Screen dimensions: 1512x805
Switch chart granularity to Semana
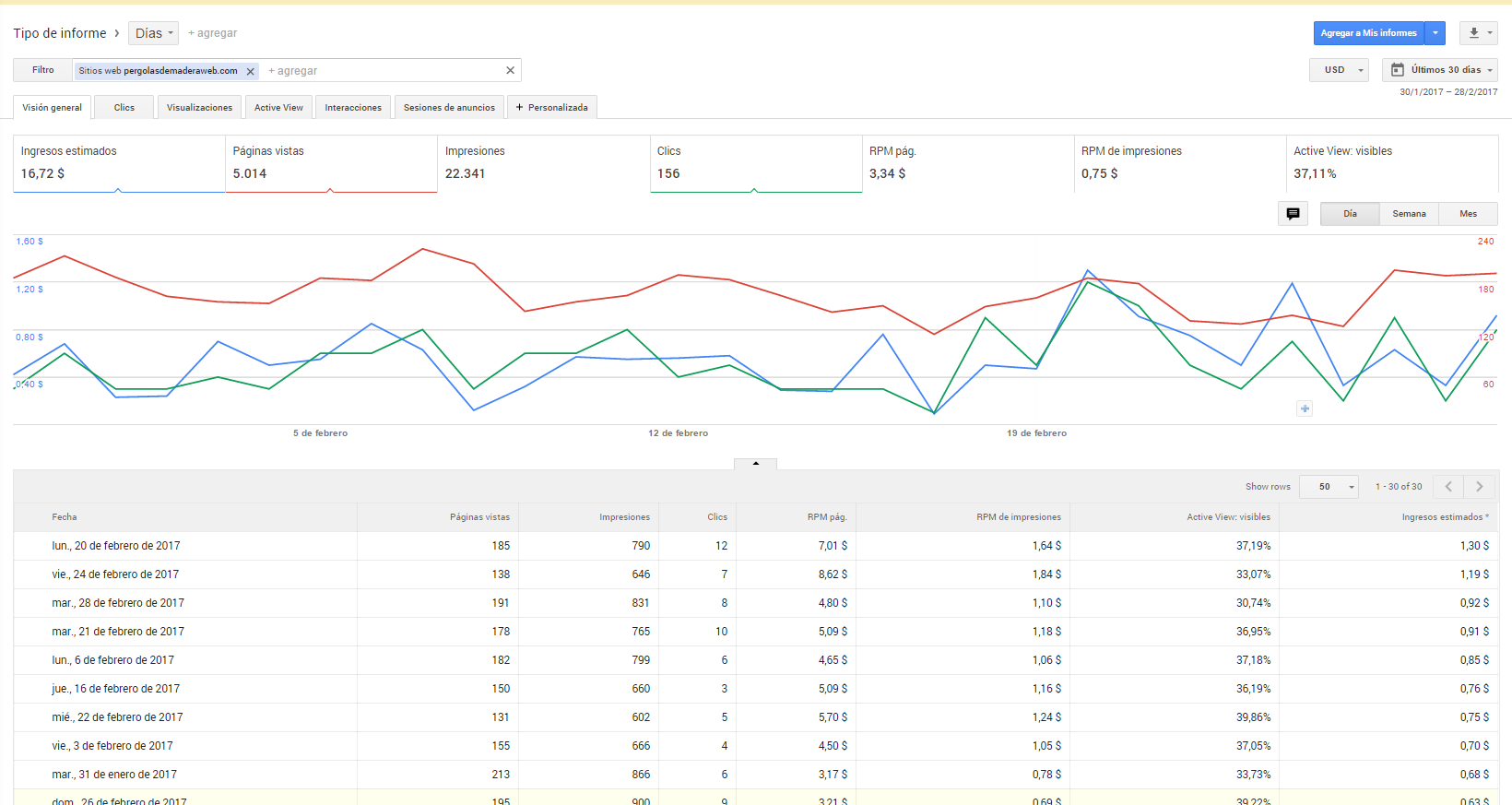pos(1409,214)
